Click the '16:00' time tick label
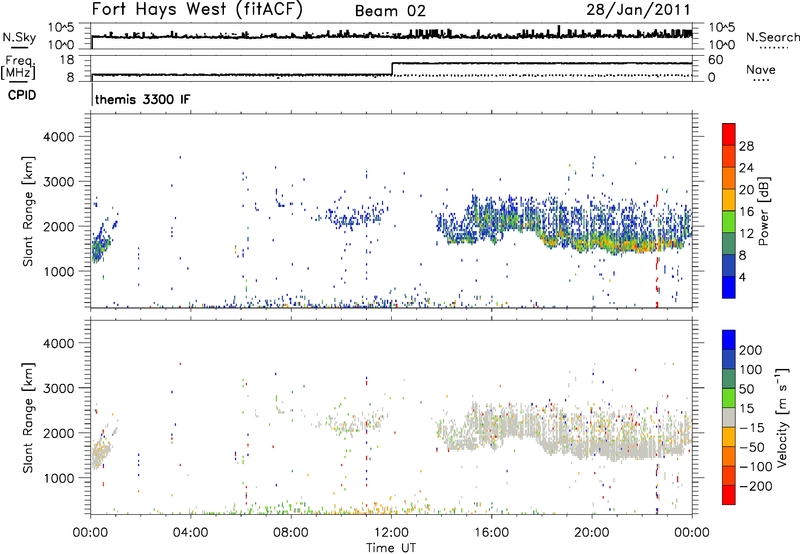This screenshot has height=554, width=800. coord(491,533)
